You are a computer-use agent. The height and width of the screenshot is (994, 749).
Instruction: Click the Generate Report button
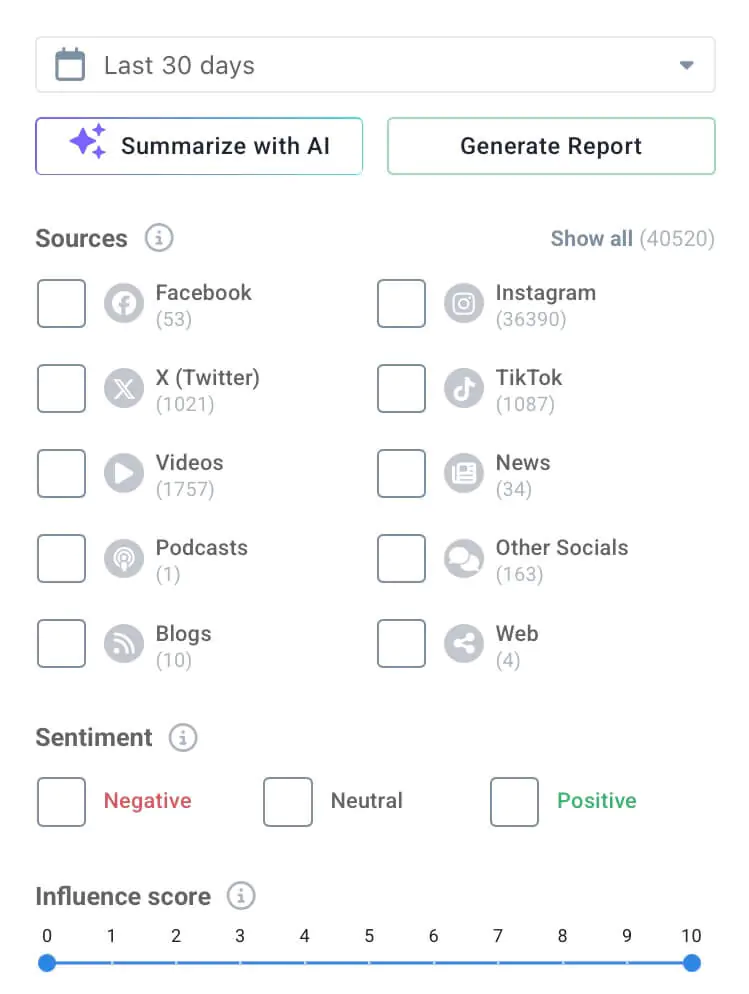551,146
